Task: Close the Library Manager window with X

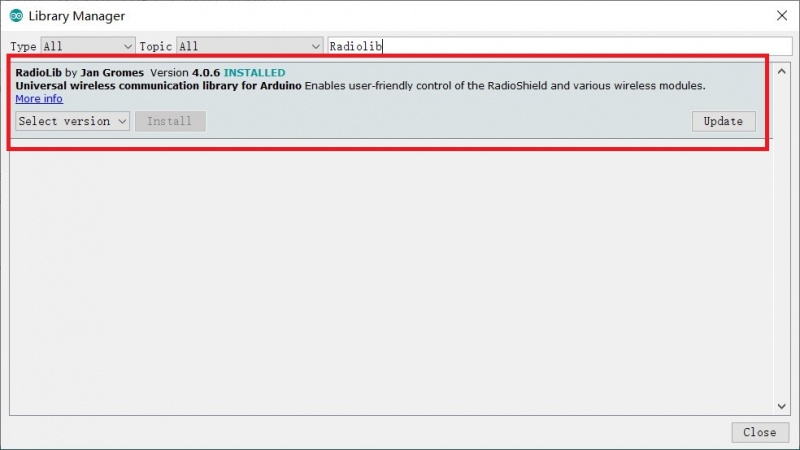Action: click(x=782, y=16)
